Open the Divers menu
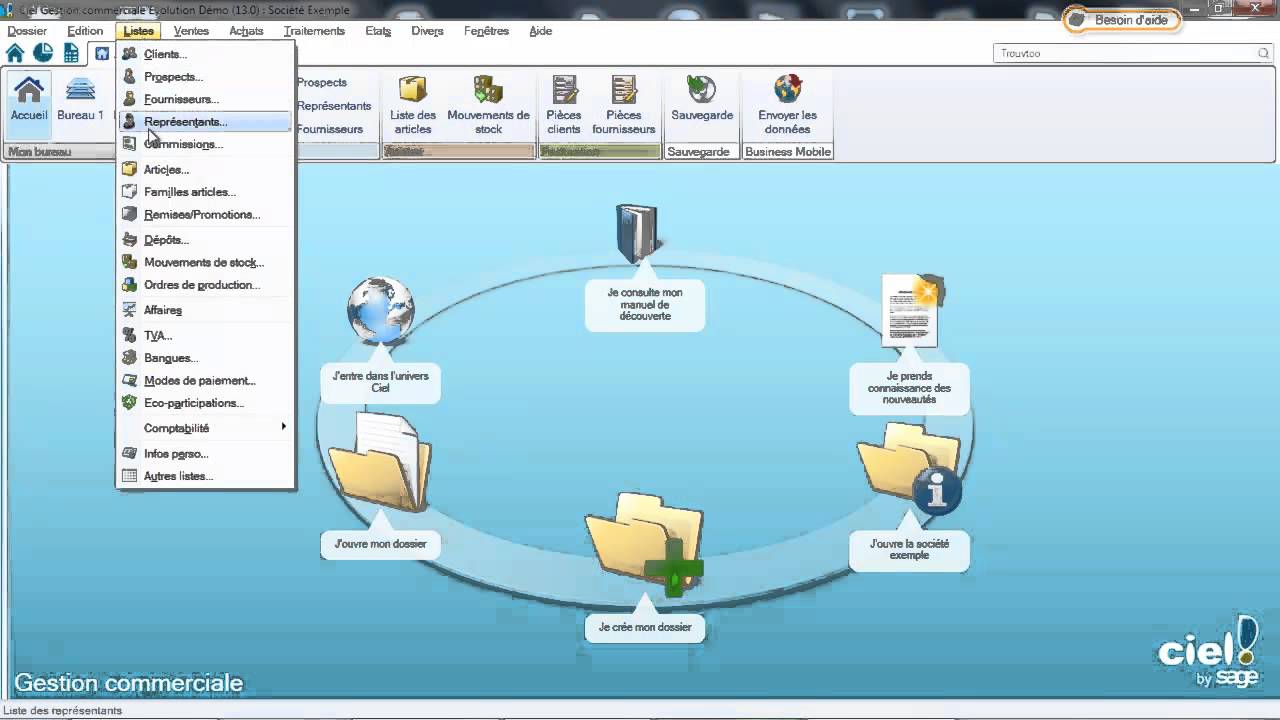The width and height of the screenshot is (1280, 720). click(x=427, y=31)
